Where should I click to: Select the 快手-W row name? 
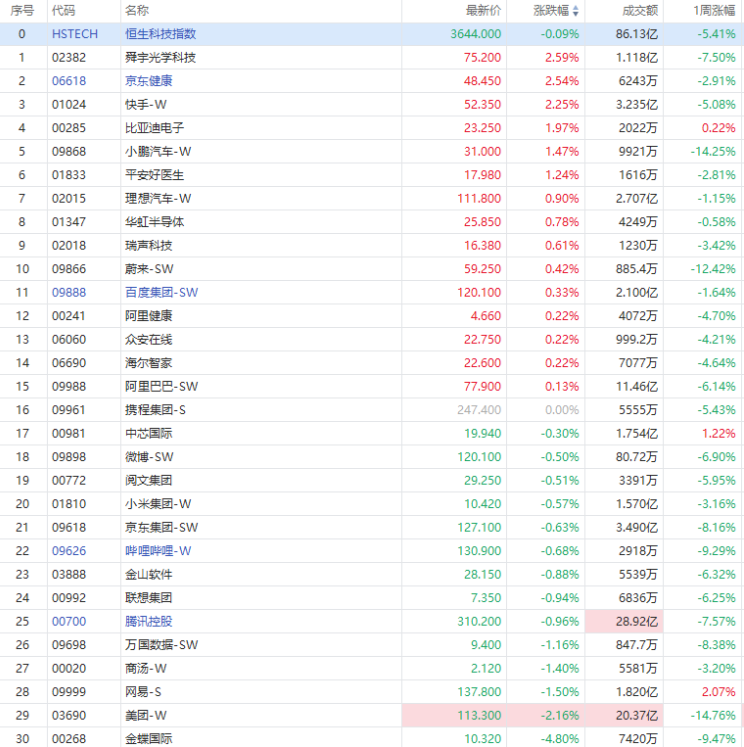pos(146,104)
